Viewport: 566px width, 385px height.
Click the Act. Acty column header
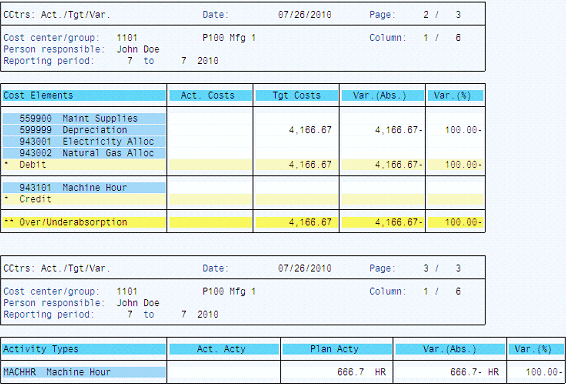click(x=224, y=349)
